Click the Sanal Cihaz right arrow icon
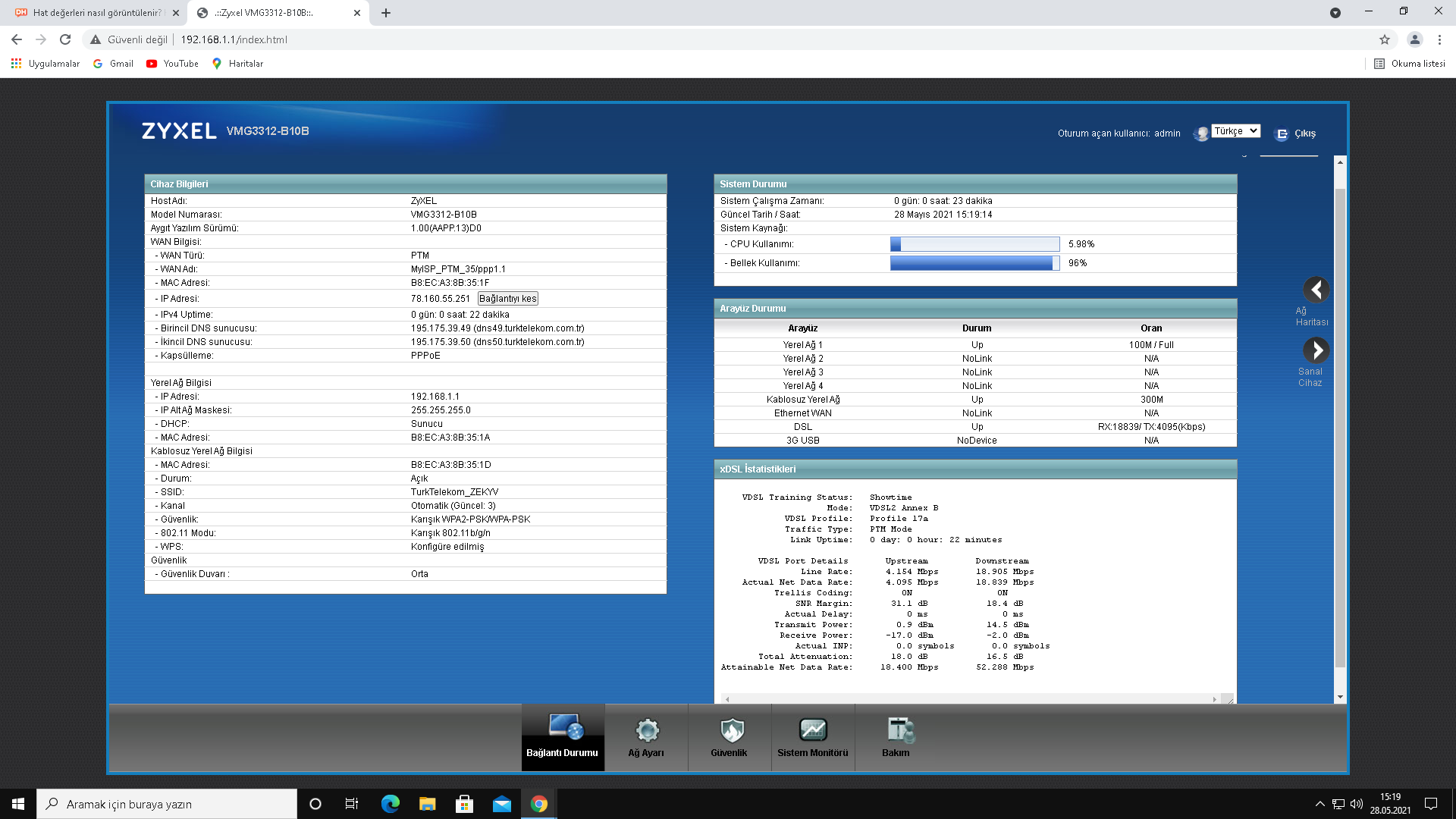This screenshot has width=1456, height=819. tap(1316, 350)
